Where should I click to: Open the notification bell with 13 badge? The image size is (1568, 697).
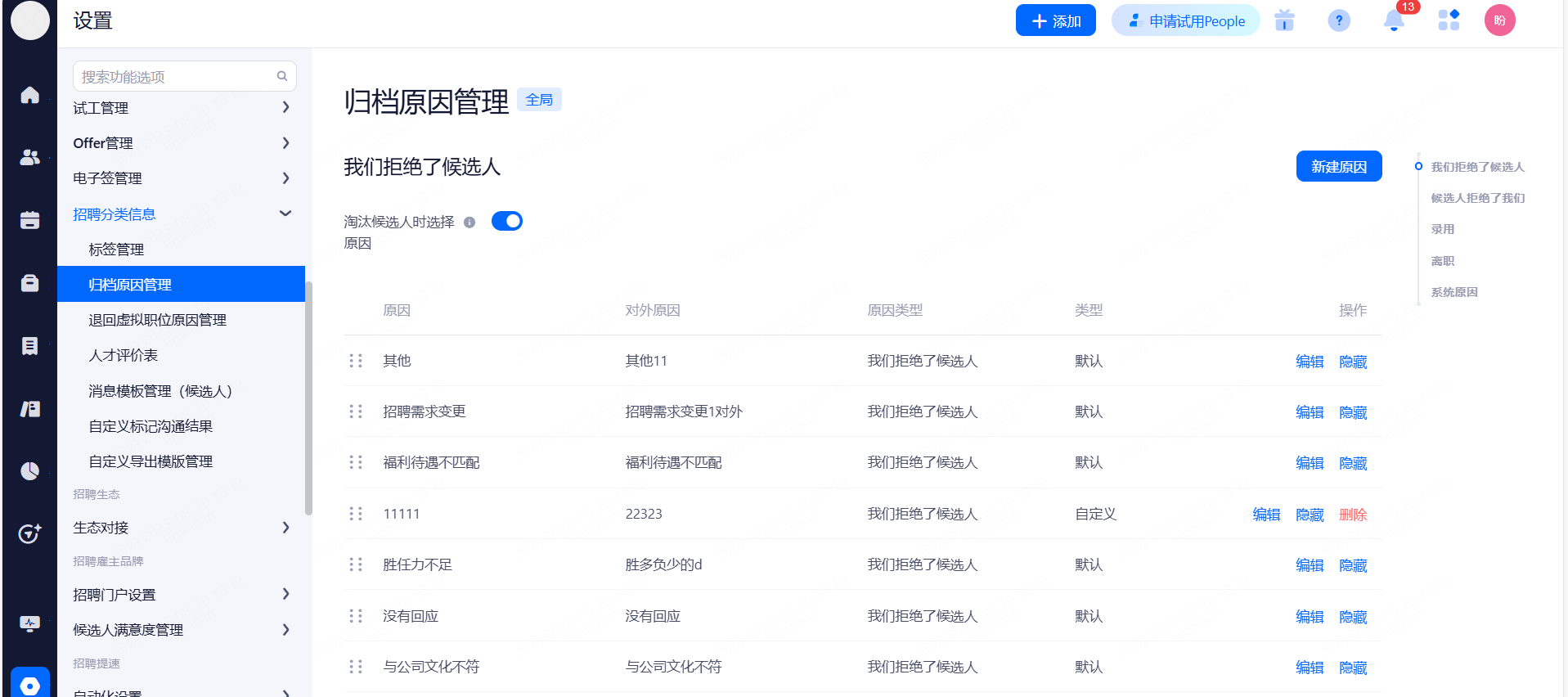[x=1394, y=20]
